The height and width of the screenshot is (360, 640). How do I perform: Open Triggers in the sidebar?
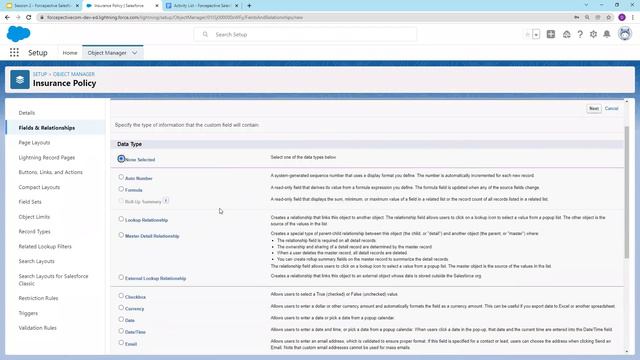coord(28,313)
